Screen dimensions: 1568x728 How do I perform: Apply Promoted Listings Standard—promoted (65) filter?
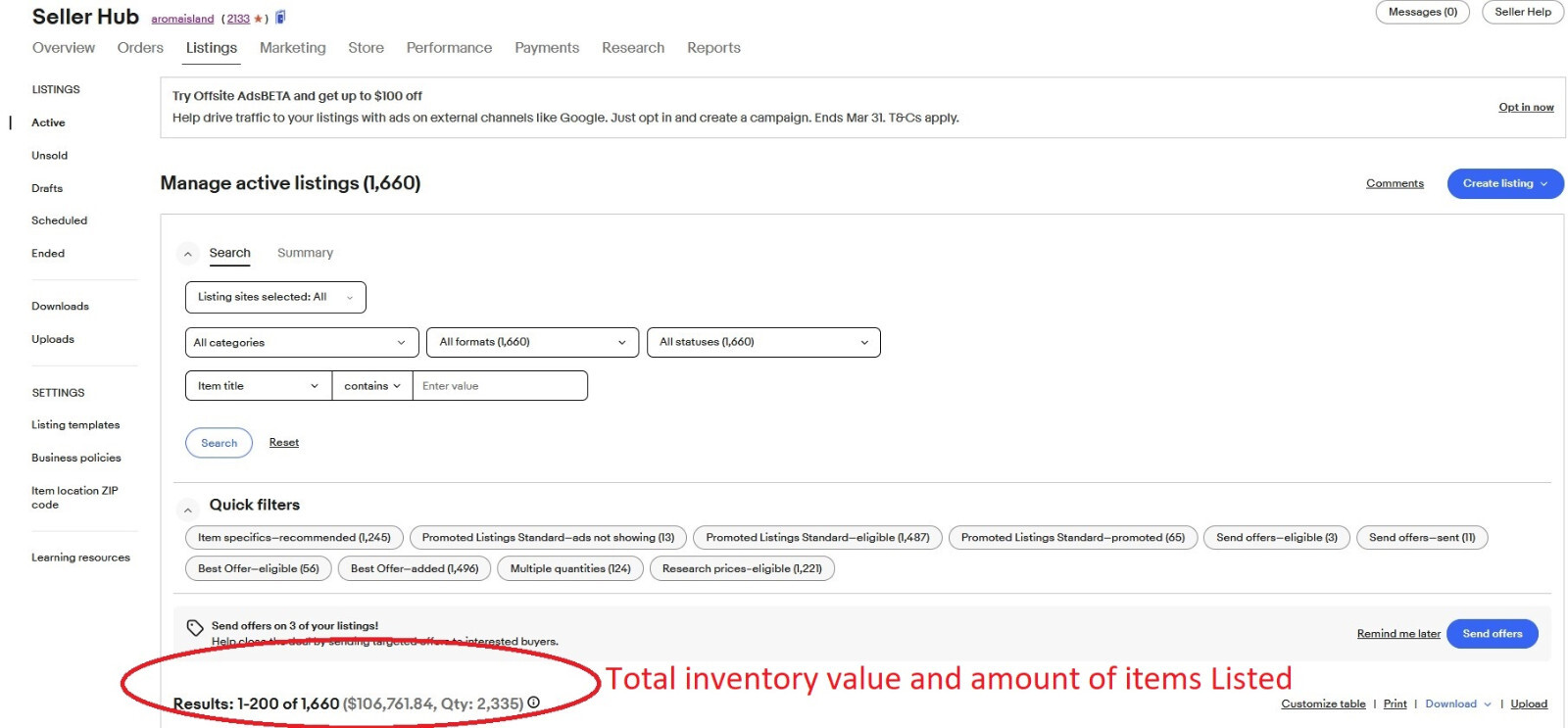click(x=1073, y=538)
